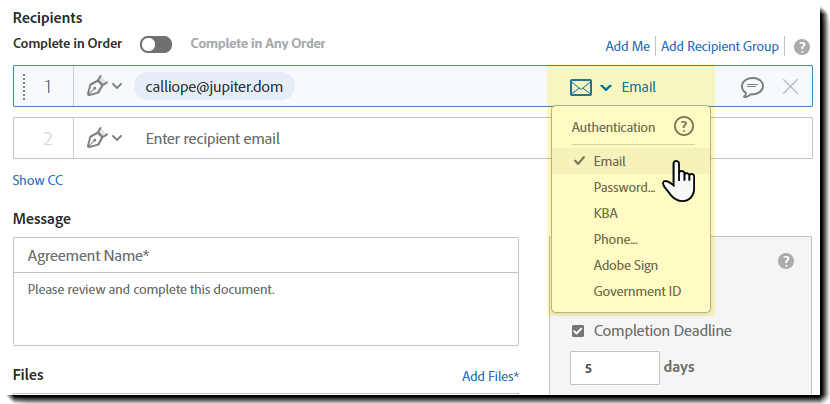Expand the role chevron for recipient 2
This screenshot has width=830, height=404.
(117, 138)
